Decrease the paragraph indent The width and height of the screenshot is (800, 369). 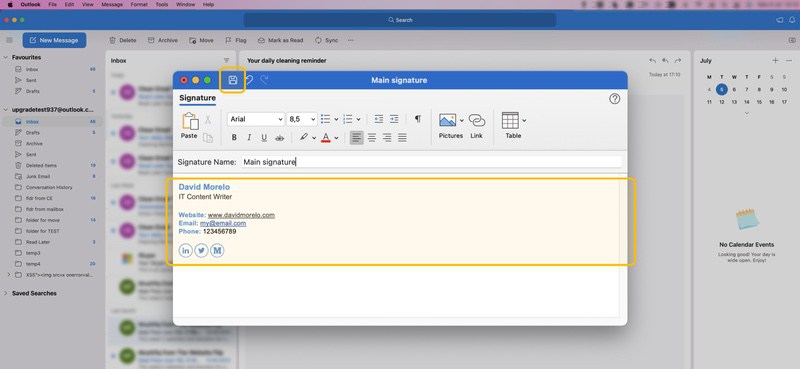click(x=379, y=119)
